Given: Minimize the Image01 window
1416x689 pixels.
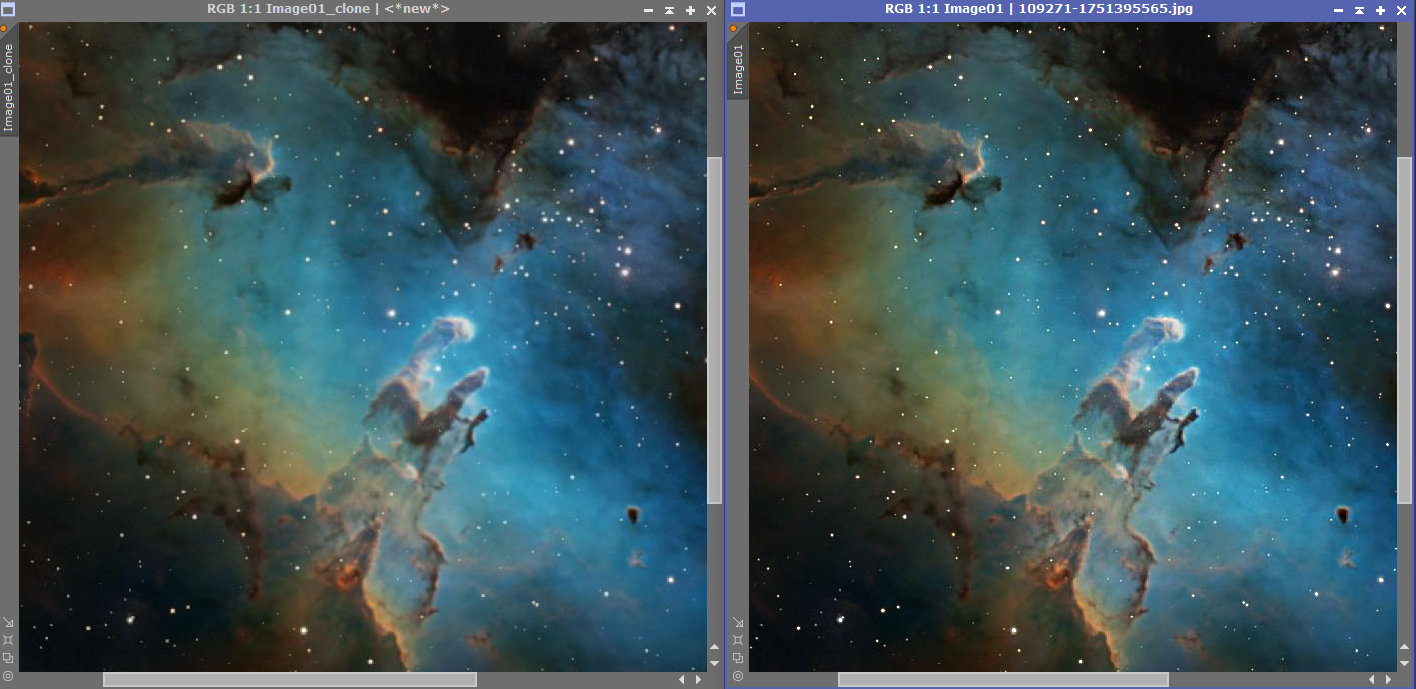Looking at the screenshot, I should click(x=1338, y=10).
